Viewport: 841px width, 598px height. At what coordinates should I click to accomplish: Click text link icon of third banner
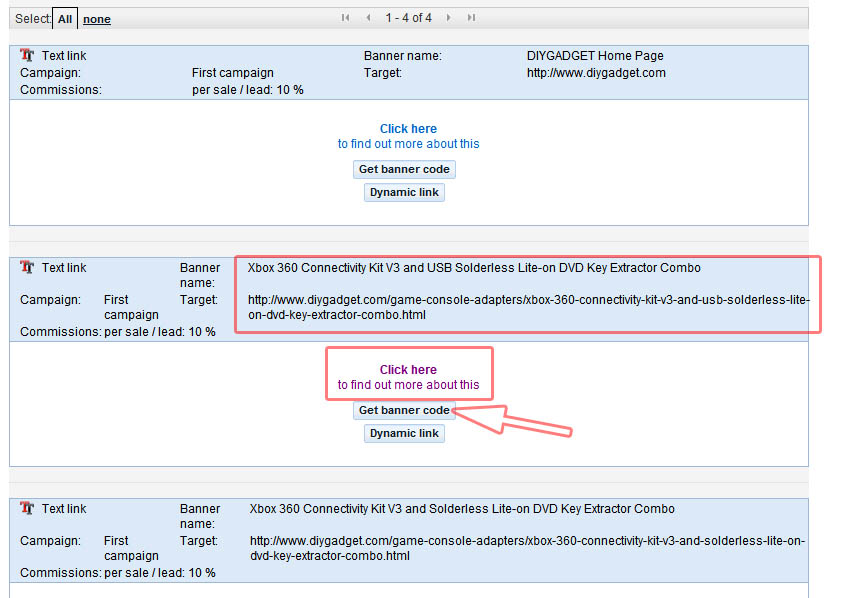pyautogui.click(x=27, y=509)
